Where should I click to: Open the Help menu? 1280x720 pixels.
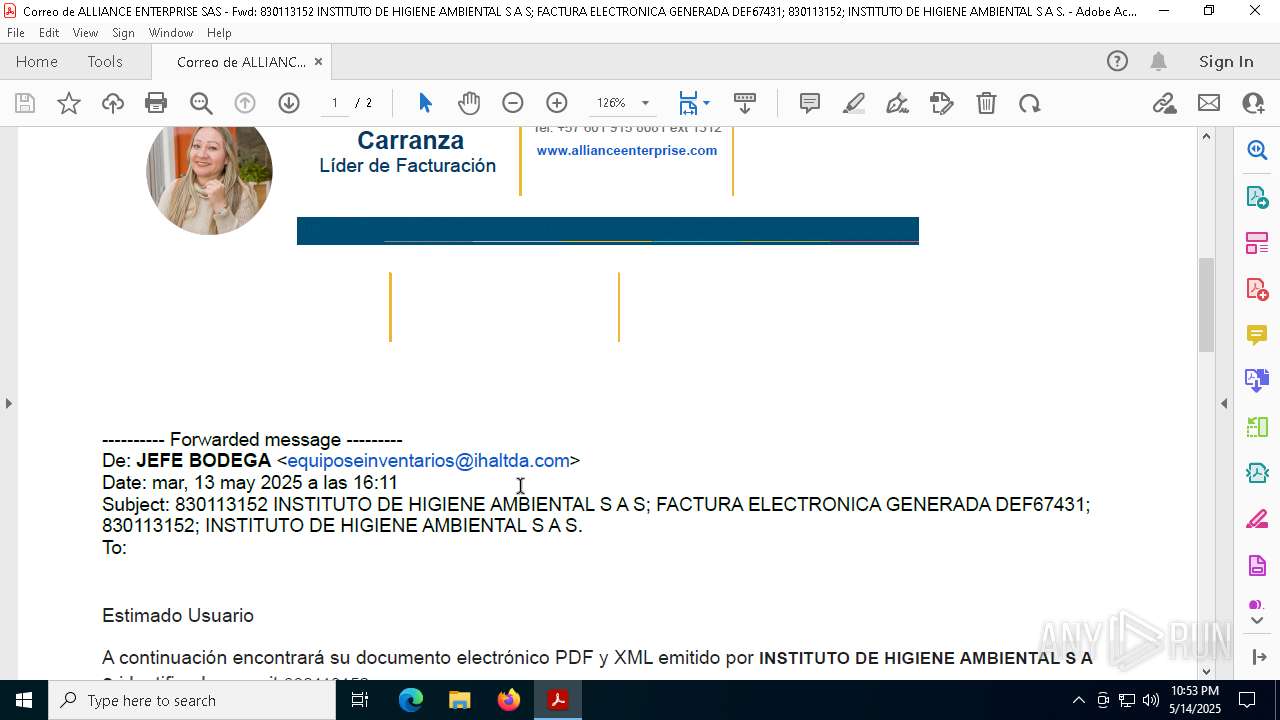click(219, 33)
